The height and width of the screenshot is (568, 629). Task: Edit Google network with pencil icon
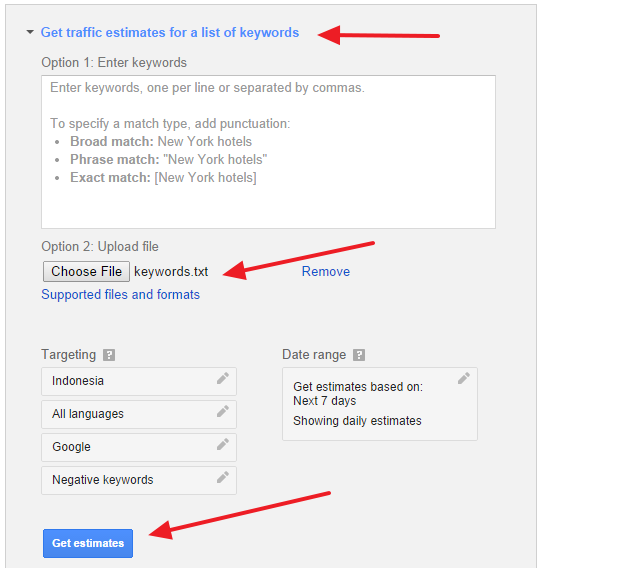click(x=223, y=445)
